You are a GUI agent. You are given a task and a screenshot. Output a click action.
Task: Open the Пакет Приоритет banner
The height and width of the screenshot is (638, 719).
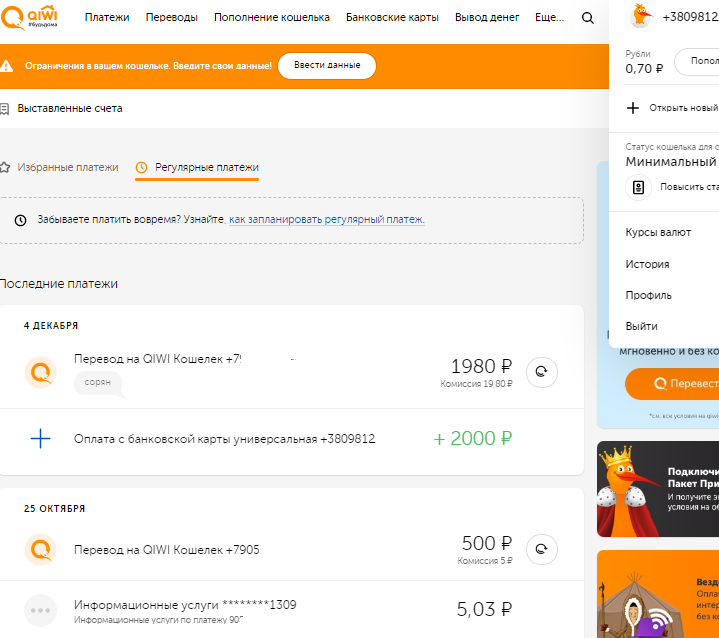(658, 489)
